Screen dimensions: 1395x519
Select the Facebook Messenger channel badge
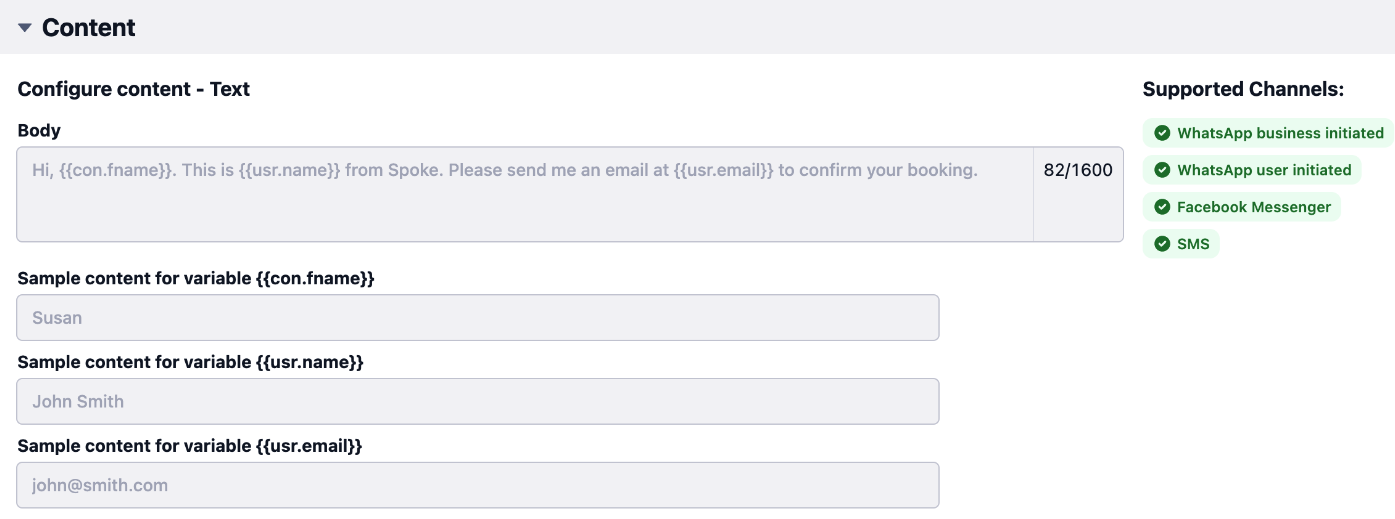click(1242, 207)
